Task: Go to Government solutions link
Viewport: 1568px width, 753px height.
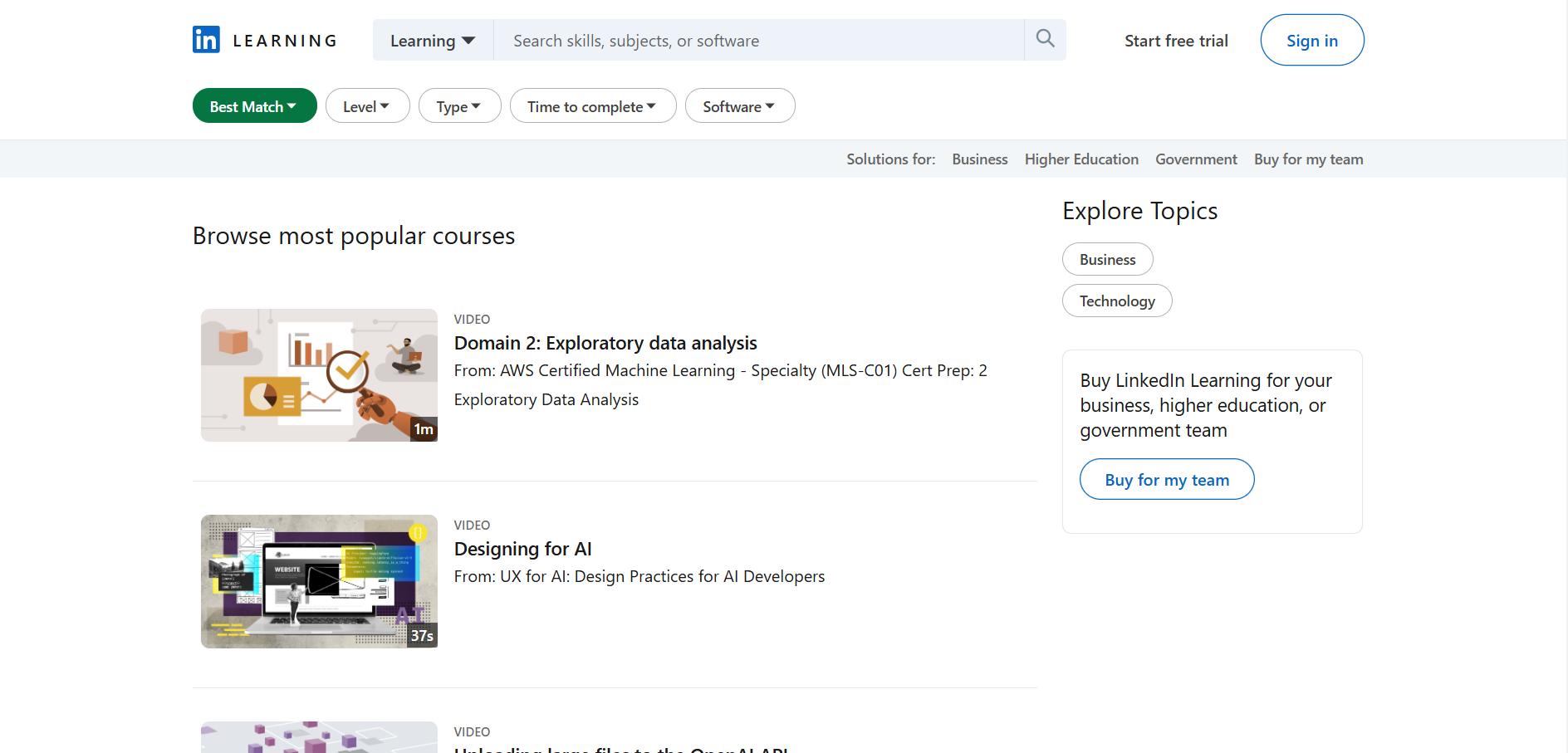Action: 1196,159
